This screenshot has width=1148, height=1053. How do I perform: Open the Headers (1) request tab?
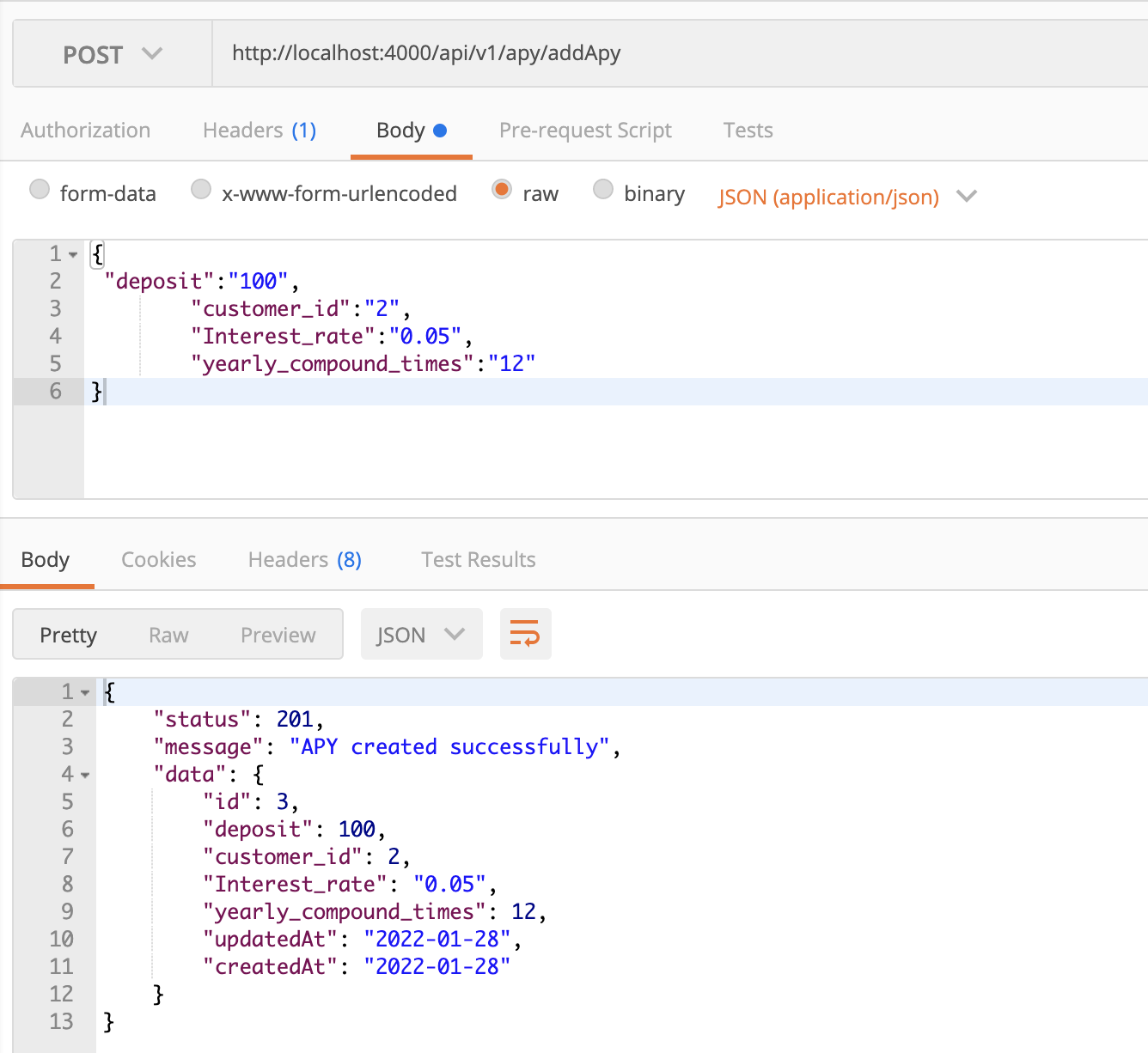click(259, 130)
